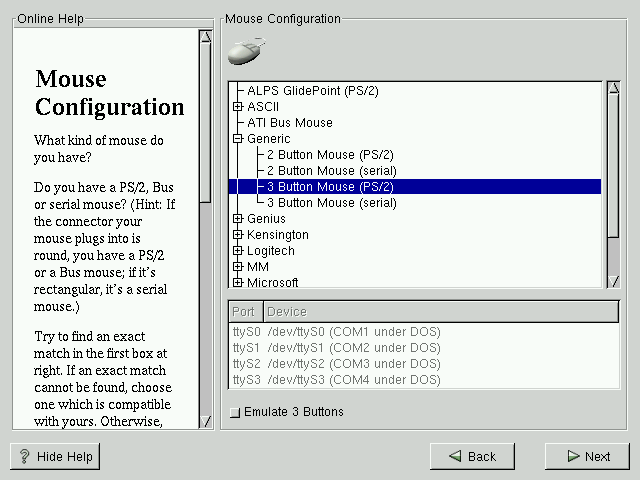Choose 2 Button Mouse (PS/2)

[329, 155]
